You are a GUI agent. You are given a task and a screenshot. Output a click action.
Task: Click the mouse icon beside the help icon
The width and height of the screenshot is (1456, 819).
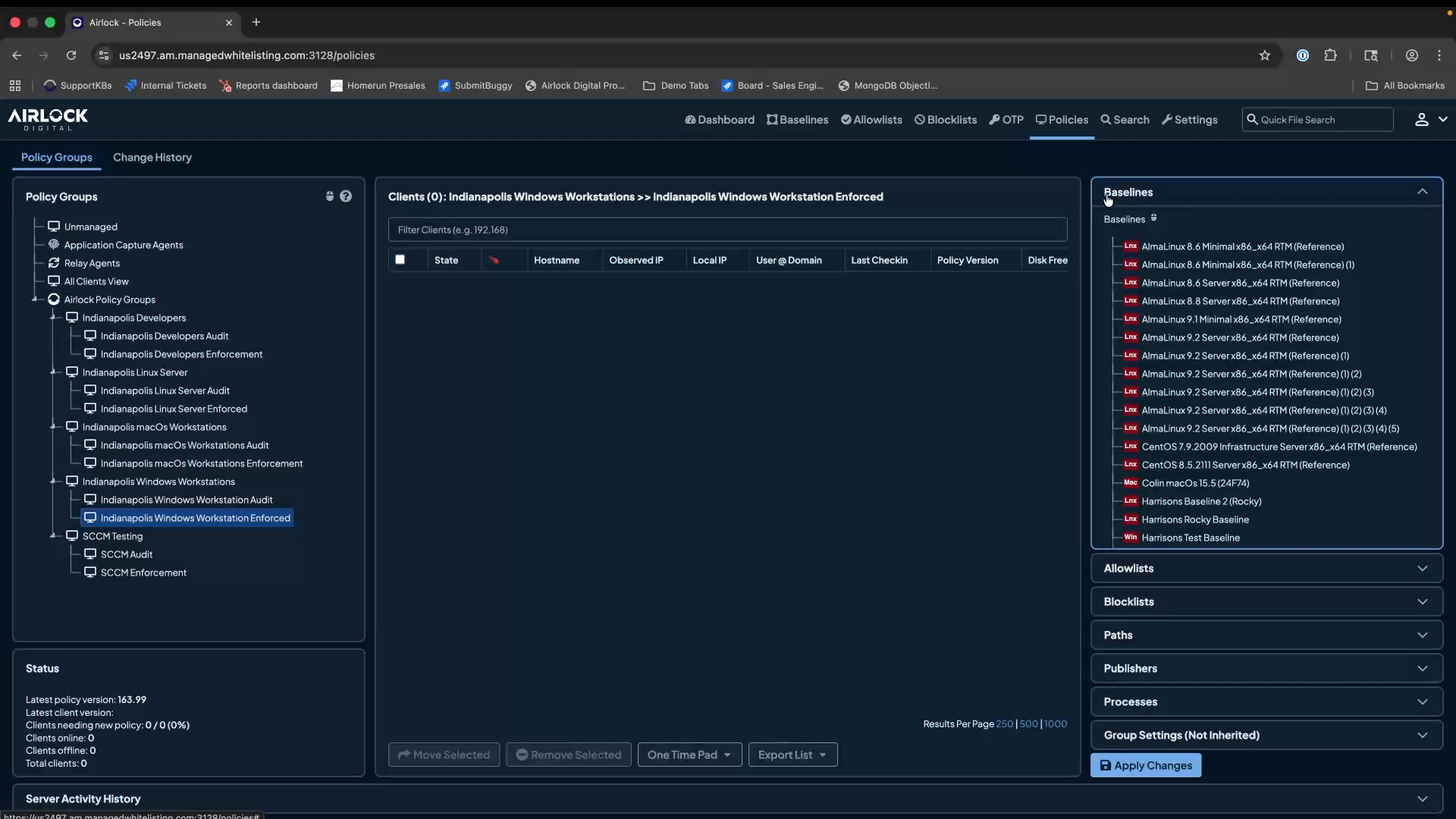click(330, 196)
